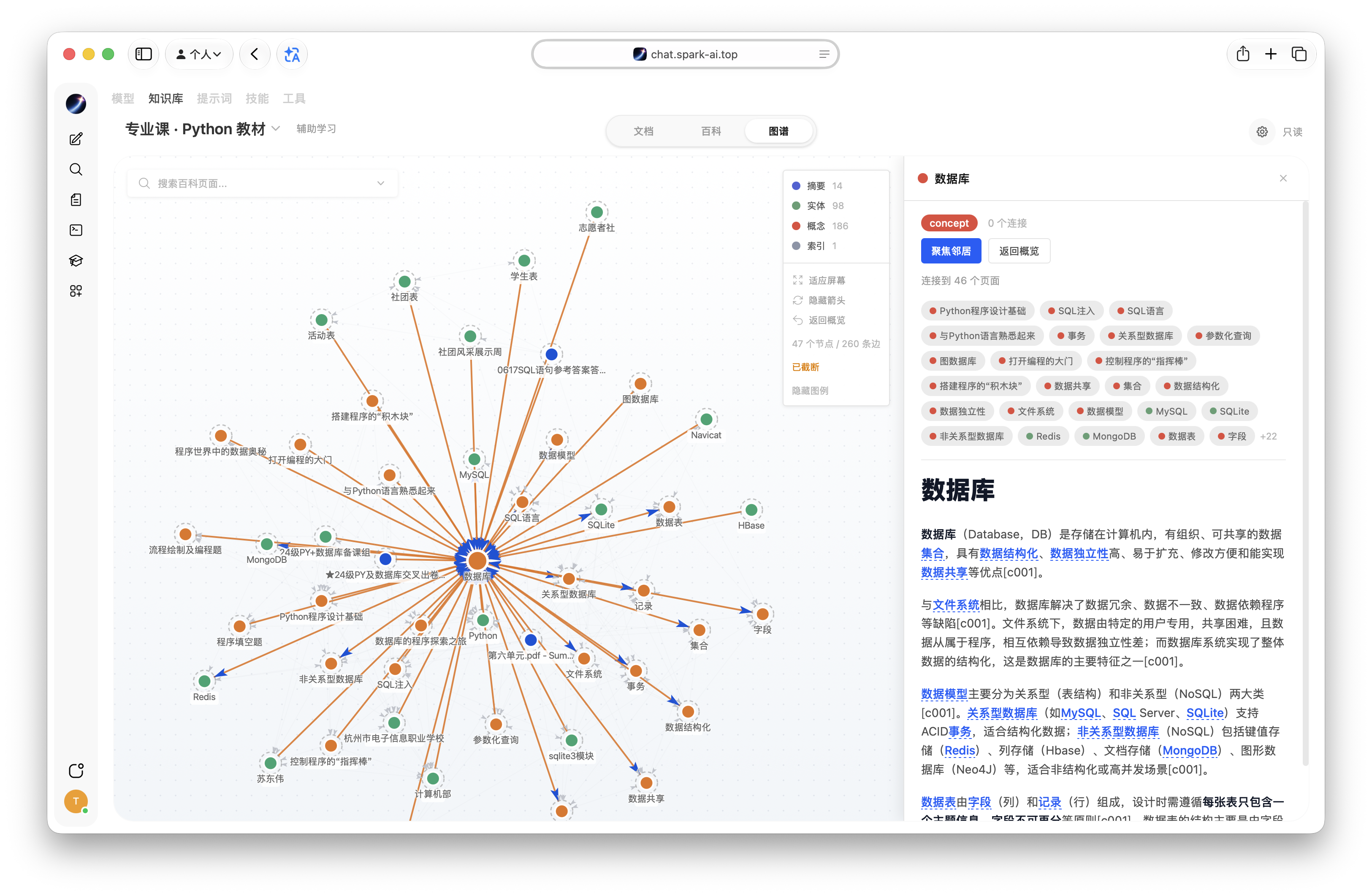Open the SQL注入 connected page chip
Viewport: 1372px width, 896px height.
click(x=1071, y=311)
